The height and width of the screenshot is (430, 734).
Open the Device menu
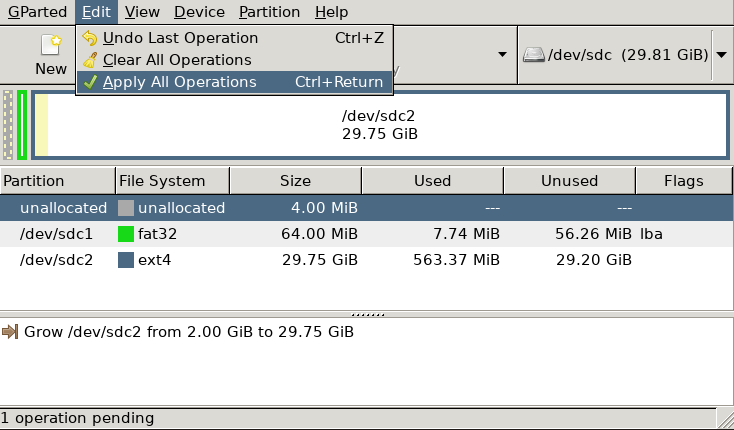[x=199, y=12]
